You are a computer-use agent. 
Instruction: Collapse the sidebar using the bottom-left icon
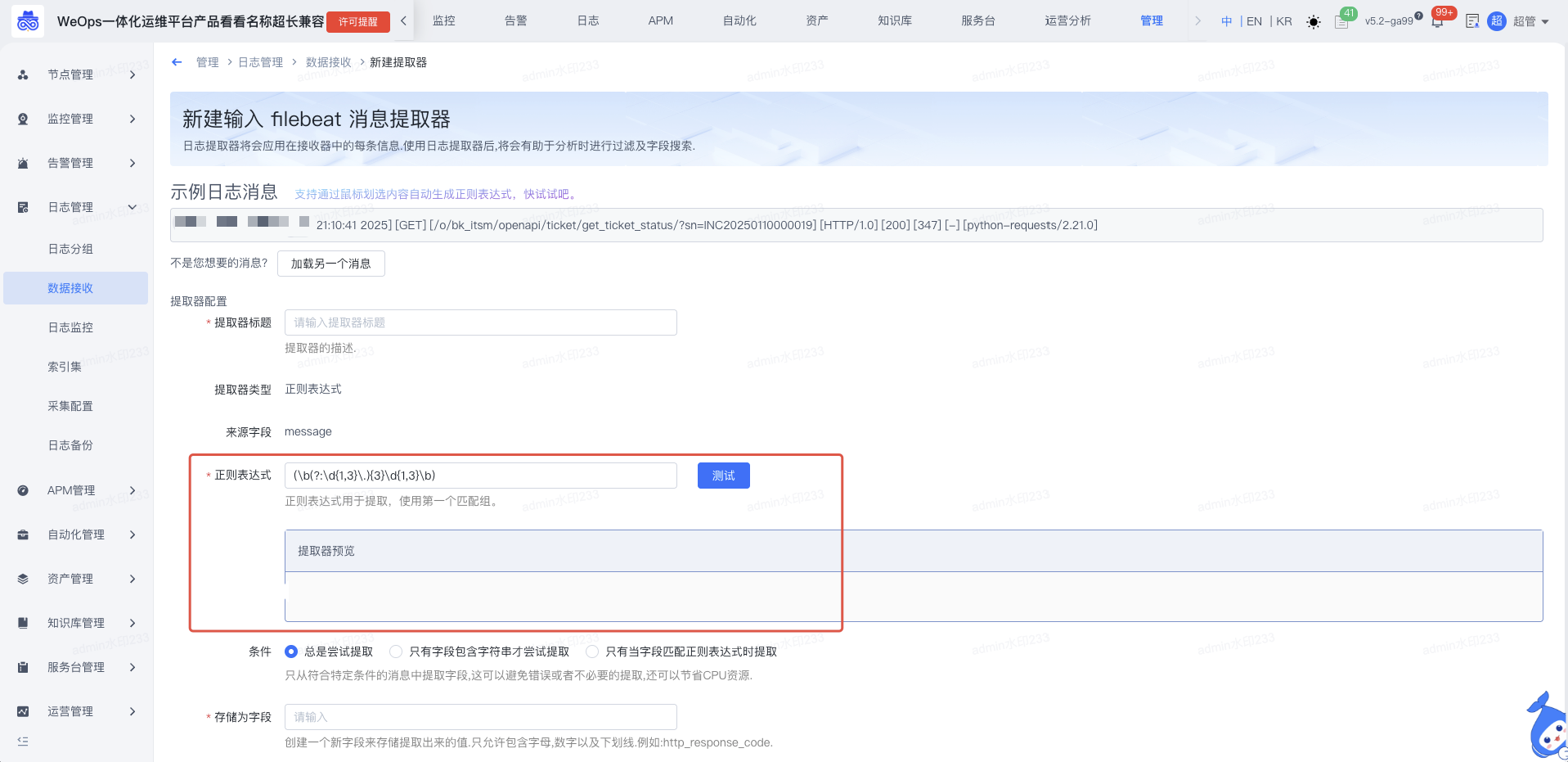(23, 741)
